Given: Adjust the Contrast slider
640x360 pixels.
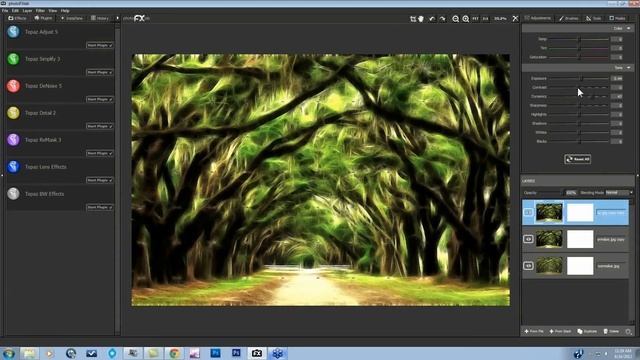Looking at the screenshot, I should (579, 87).
